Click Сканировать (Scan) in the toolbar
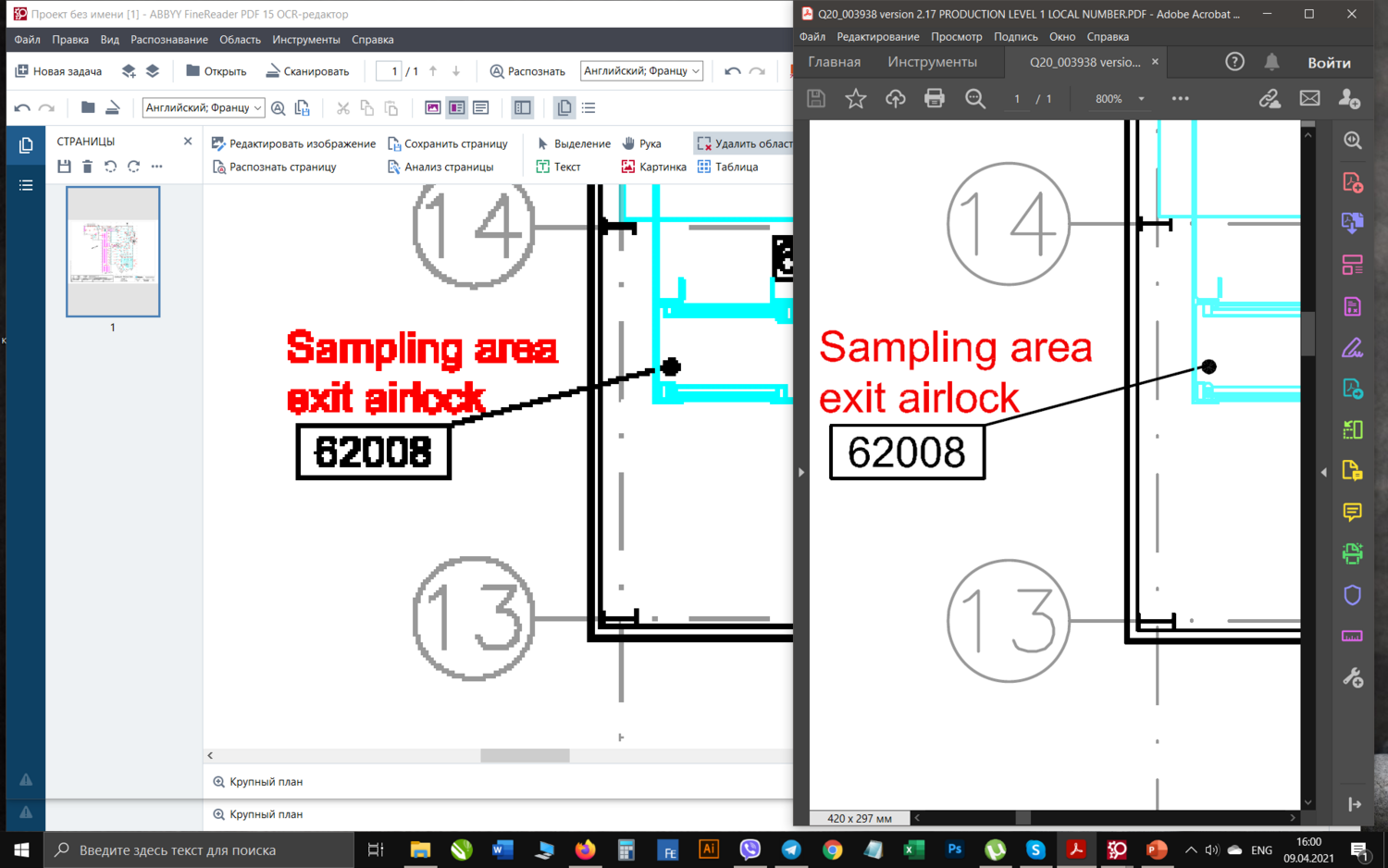The image size is (1388, 868). (x=307, y=71)
